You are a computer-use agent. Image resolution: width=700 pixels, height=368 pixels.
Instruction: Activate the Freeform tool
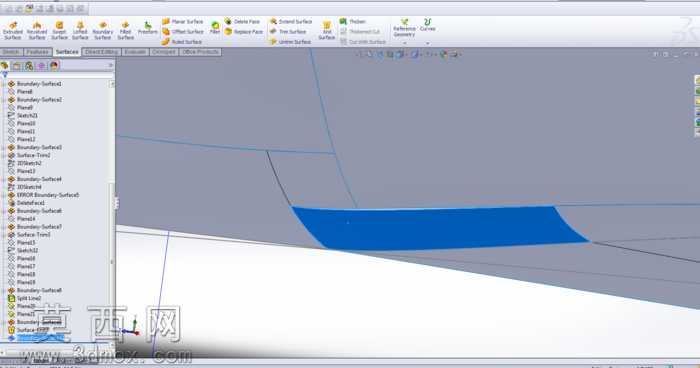[x=147, y=28]
